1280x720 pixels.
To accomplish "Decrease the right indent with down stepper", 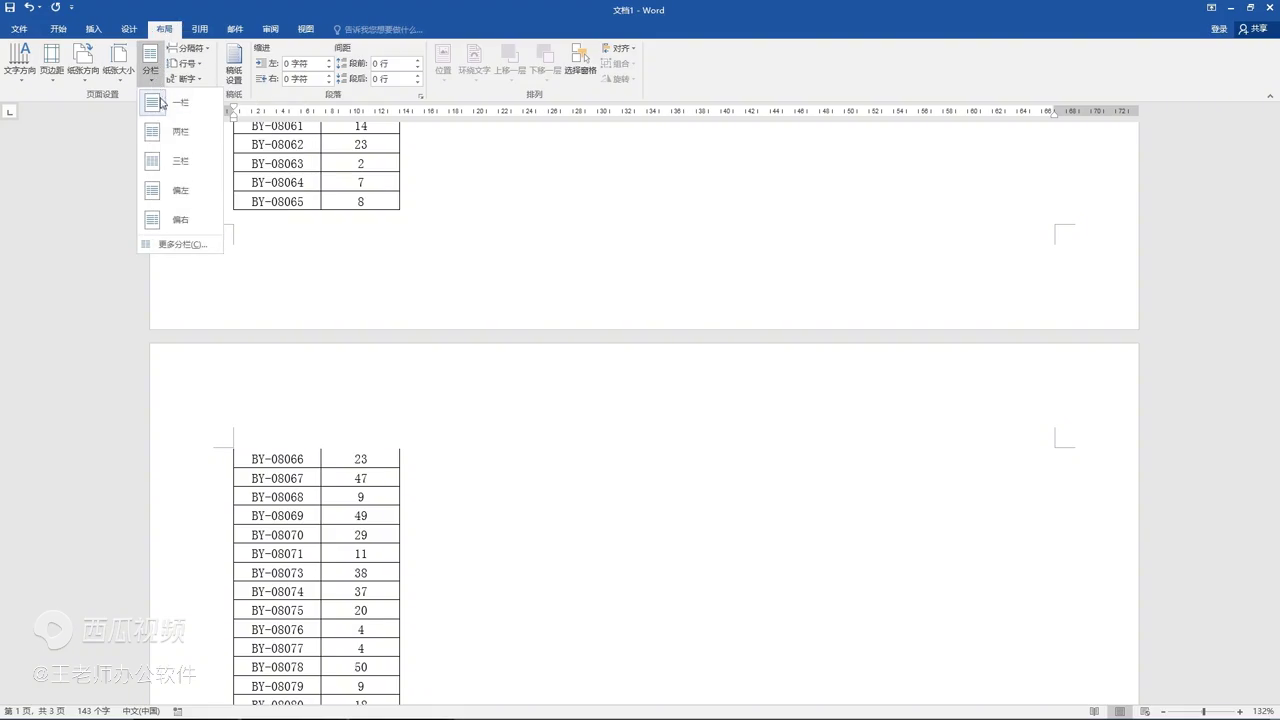I will (329, 82).
